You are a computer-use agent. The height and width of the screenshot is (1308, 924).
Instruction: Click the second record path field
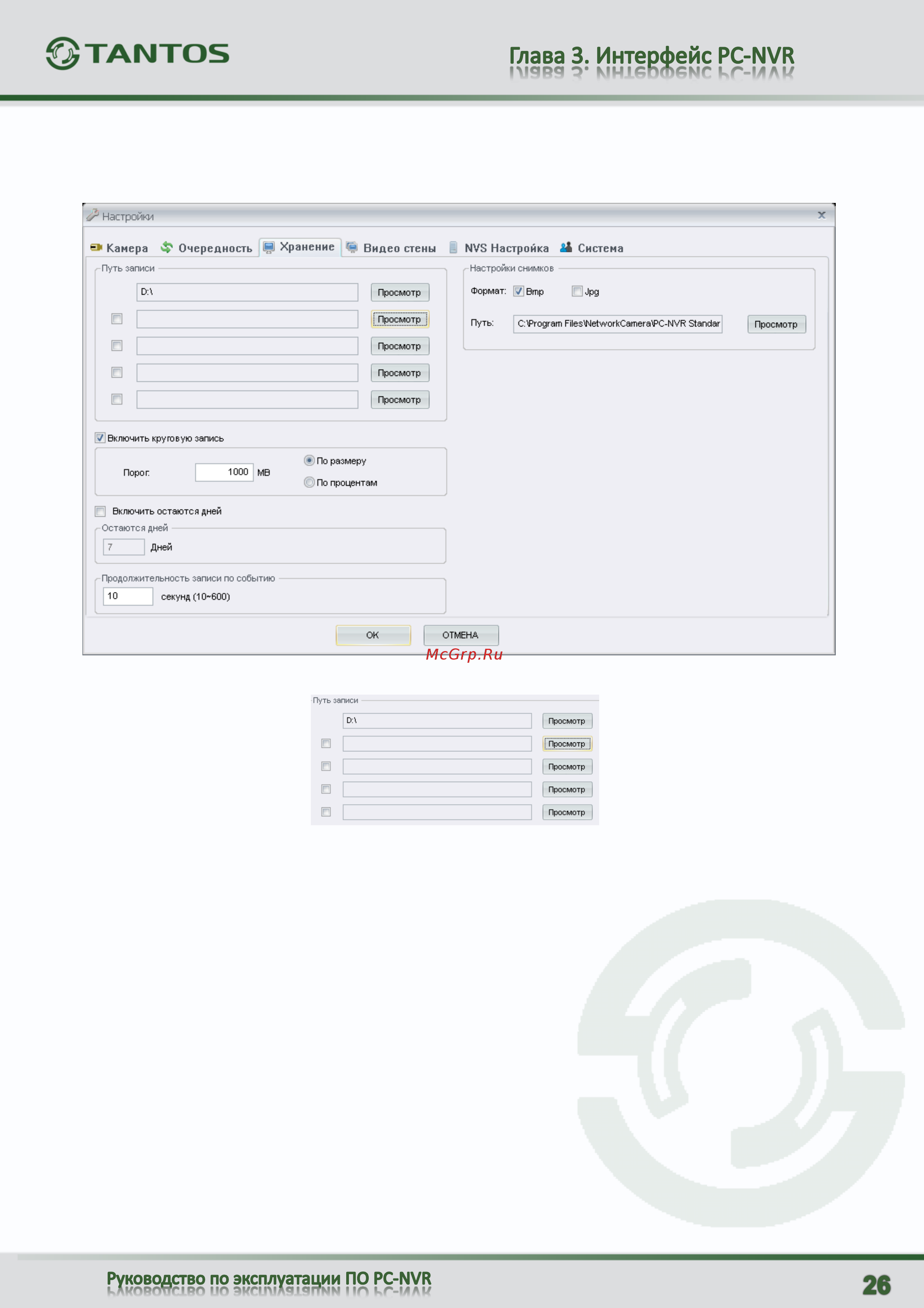247,319
